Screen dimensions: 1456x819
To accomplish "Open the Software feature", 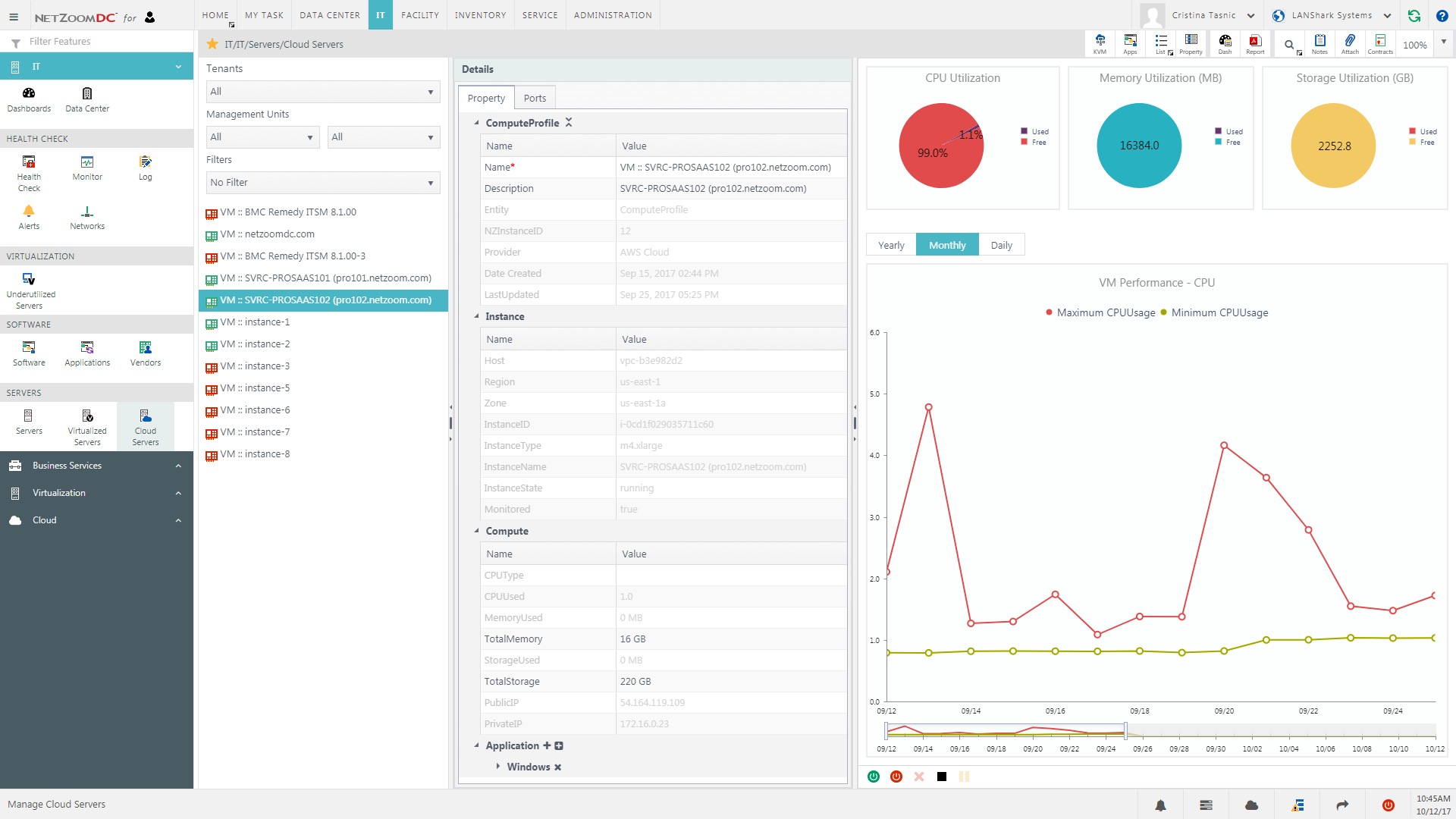I will click(29, 353).
